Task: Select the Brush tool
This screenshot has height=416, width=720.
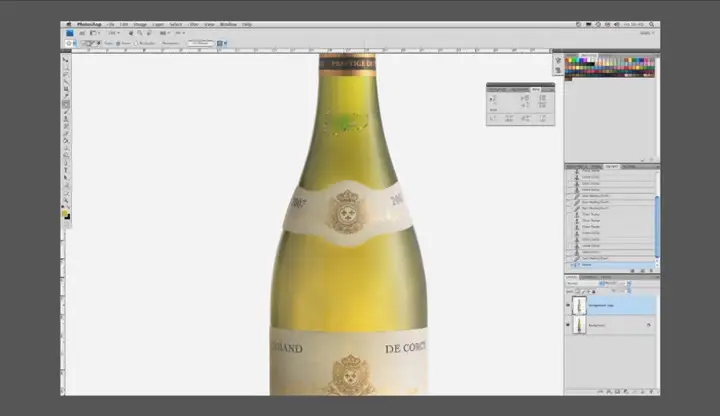Action: pyautogui.click(x=66, y=112)
